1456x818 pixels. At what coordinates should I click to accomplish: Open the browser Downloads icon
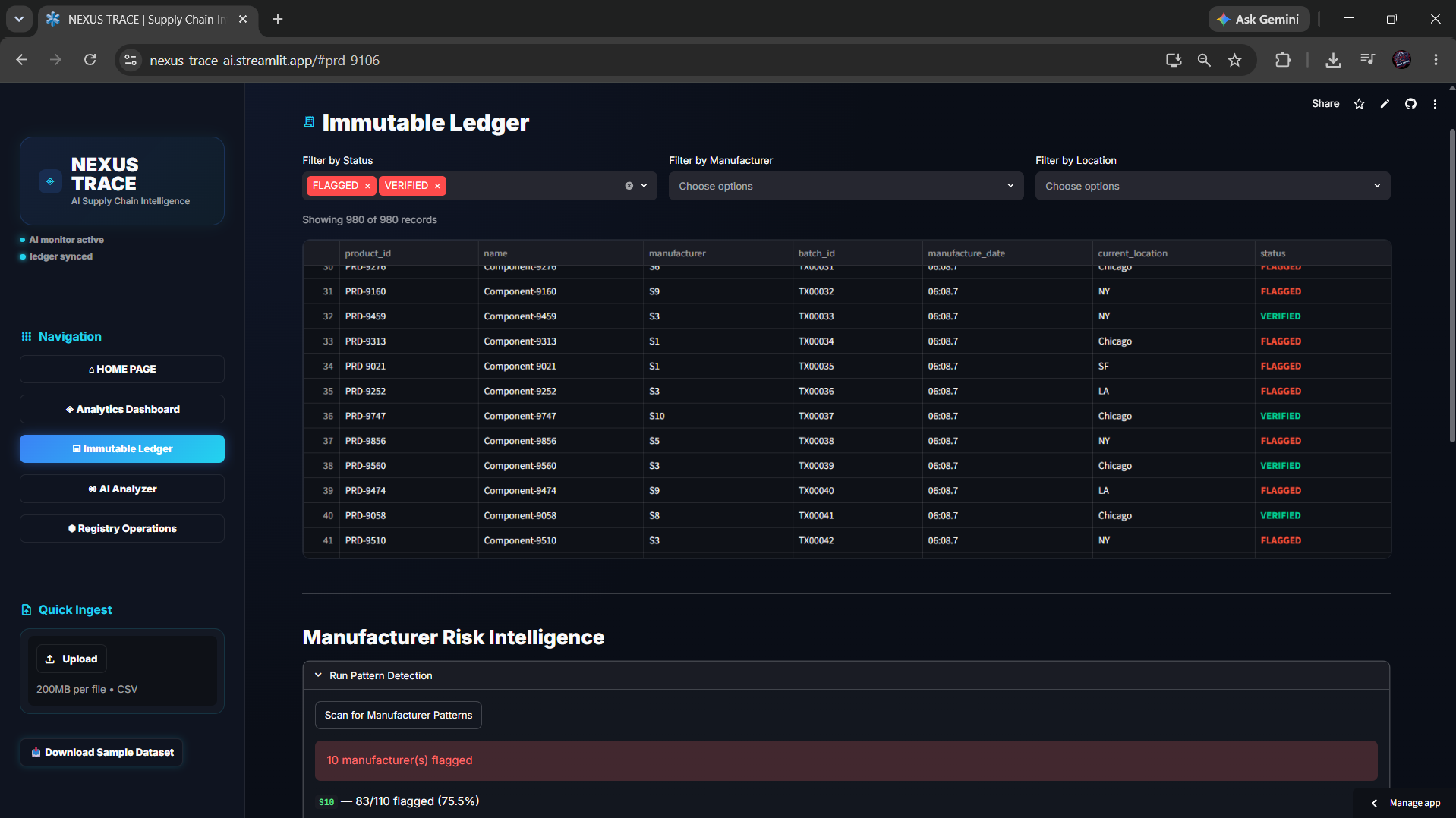pyautogui.click(x=1333, y=60)
